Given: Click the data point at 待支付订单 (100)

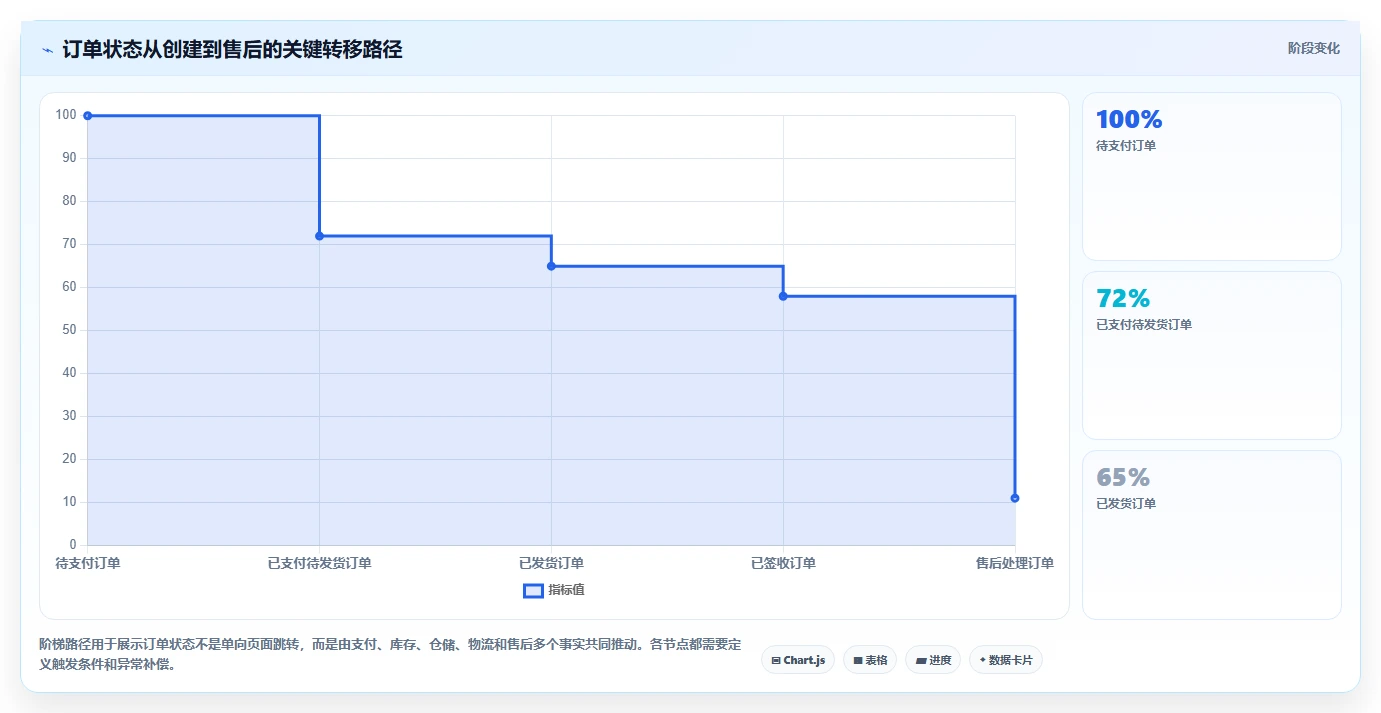Looking at the screenshot, I should [88, 116].
